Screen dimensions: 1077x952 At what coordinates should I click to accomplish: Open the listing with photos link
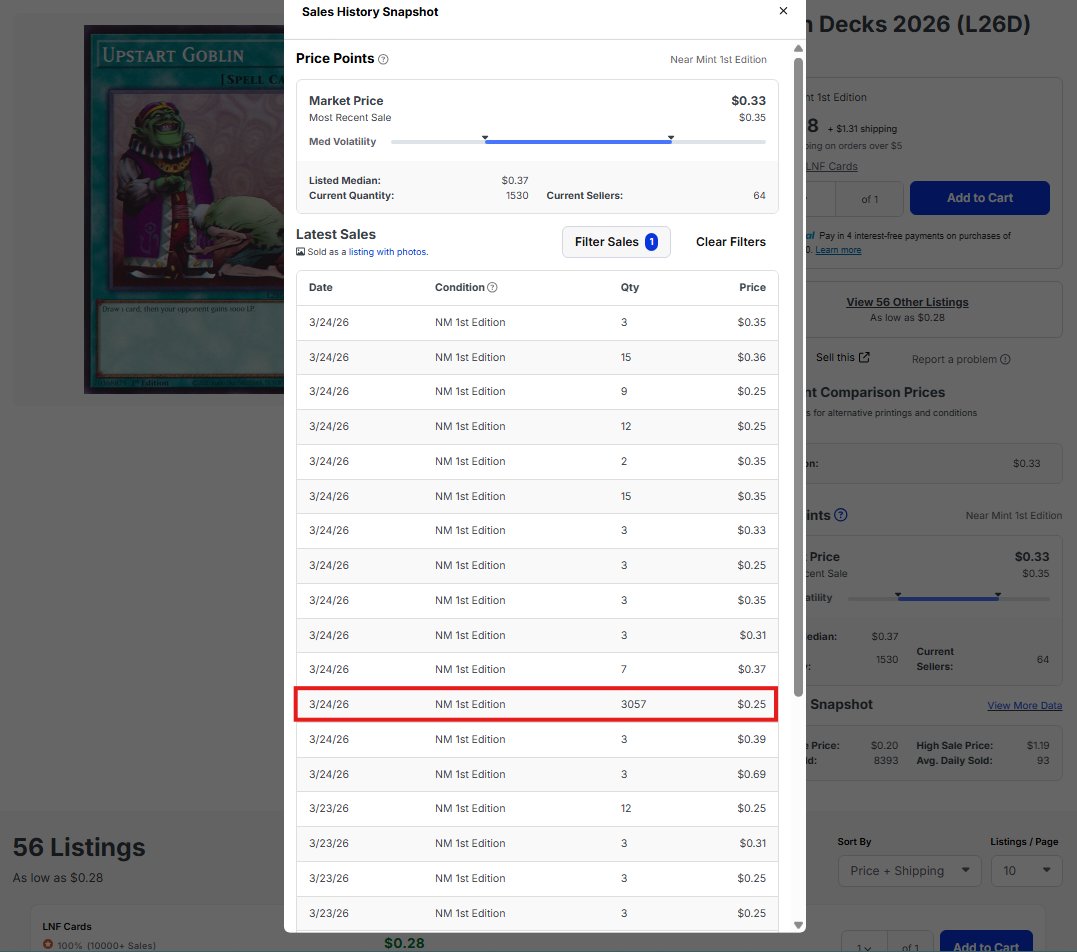click(x=388, y=252)
